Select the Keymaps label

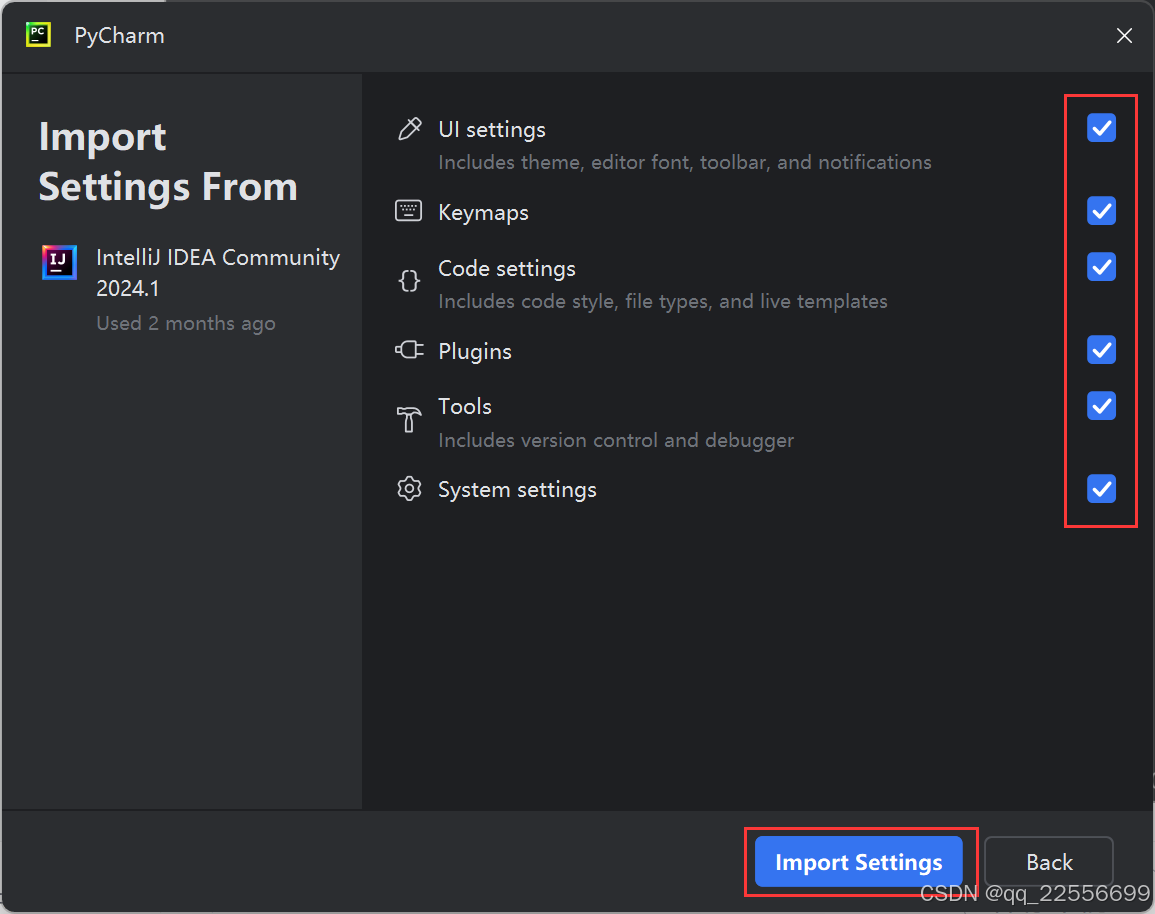pyautogui.click(x=483, y=213)
